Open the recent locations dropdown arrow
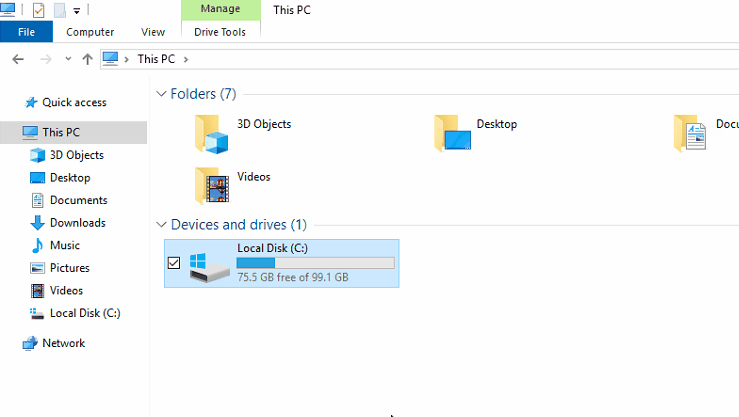This screenshot has width=739, height=417. 68,59
